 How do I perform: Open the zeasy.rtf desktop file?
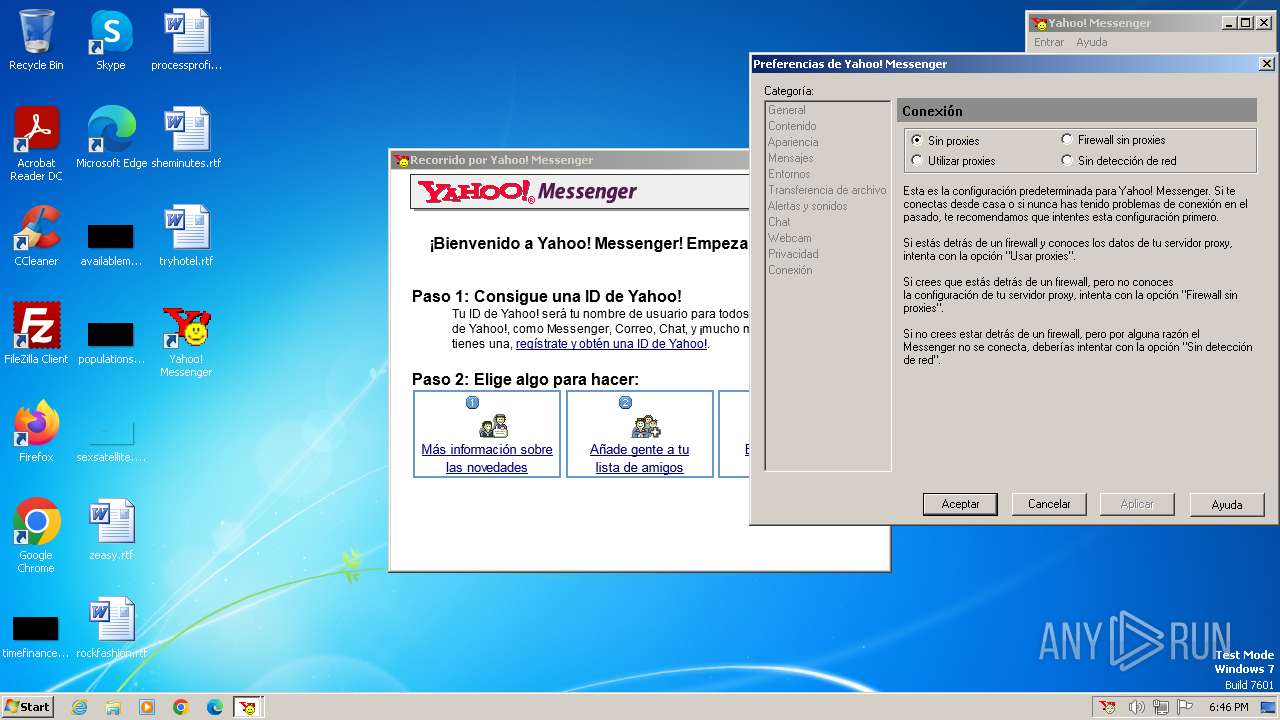point(111,530)
